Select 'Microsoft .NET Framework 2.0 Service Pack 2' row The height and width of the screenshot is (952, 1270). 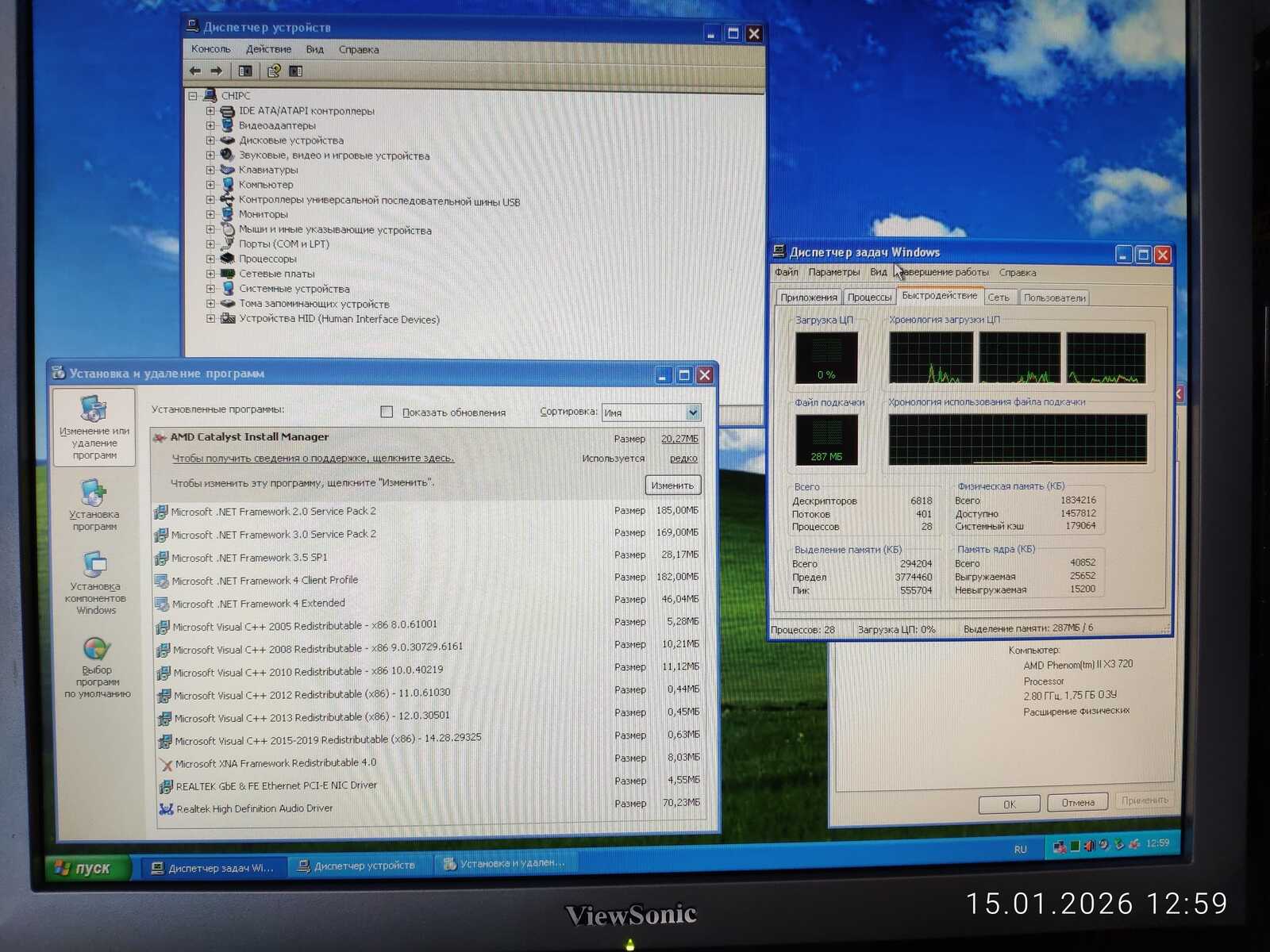coord(427,512)
